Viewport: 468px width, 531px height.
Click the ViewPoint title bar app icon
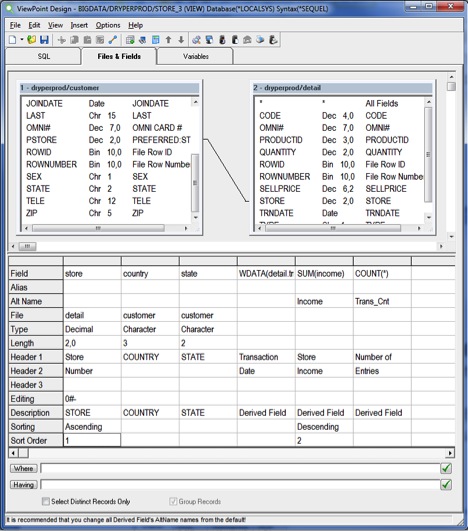pyautogui.click(x=10, y=8)
